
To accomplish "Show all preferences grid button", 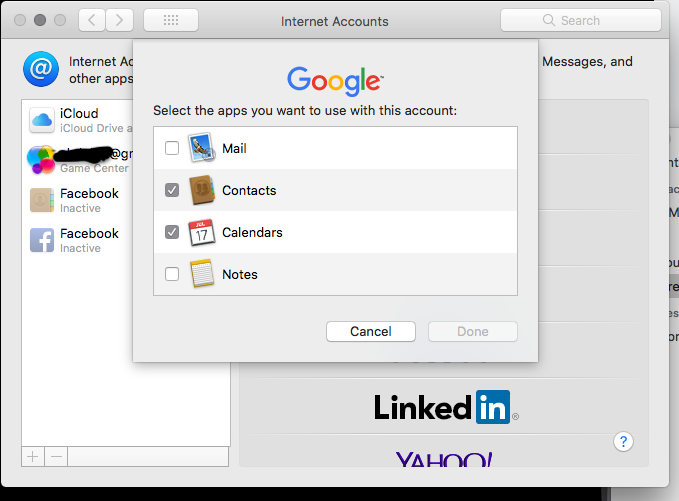I will (171, 20).
